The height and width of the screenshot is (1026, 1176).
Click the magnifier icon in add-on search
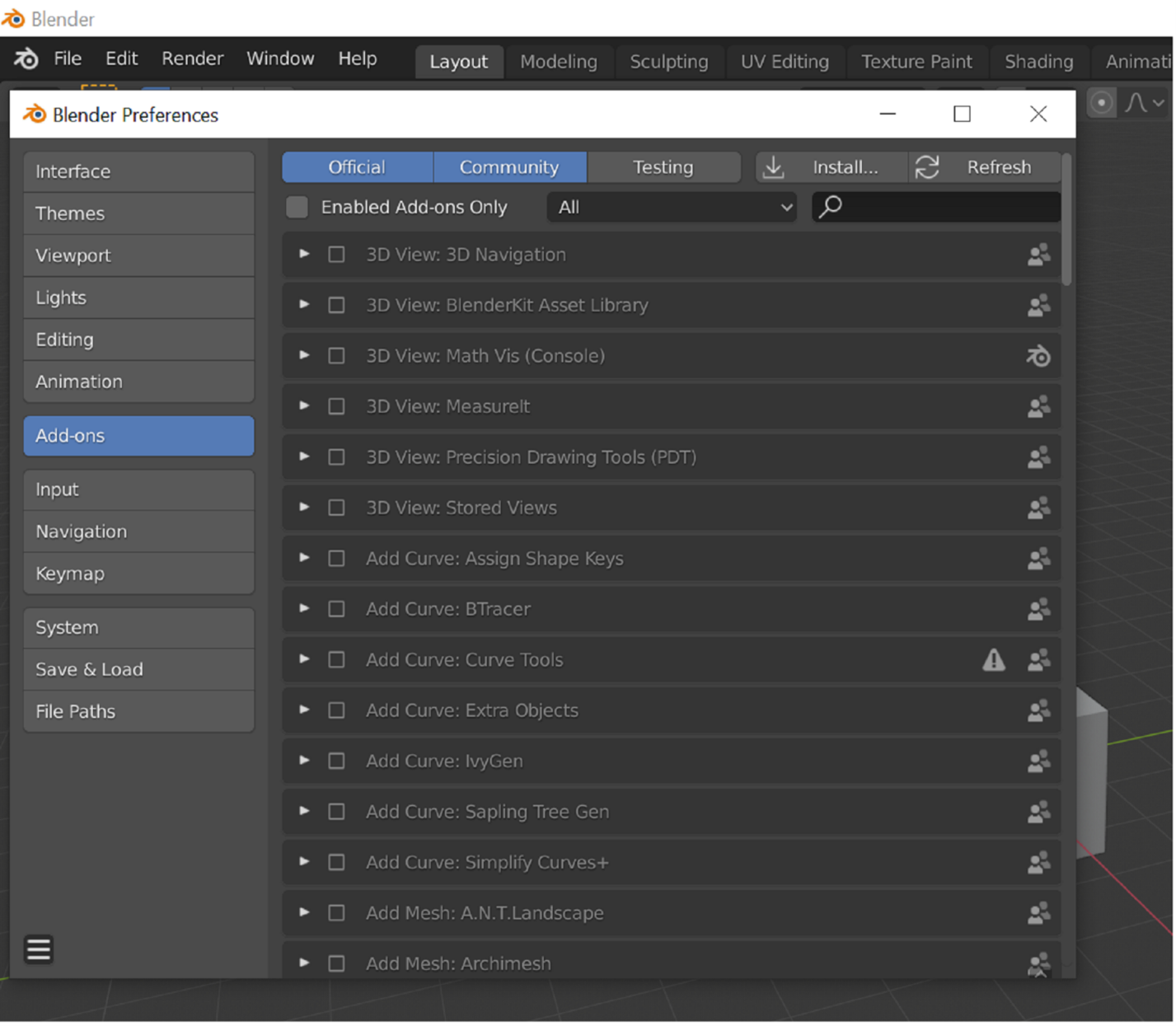tap(831, 206)
